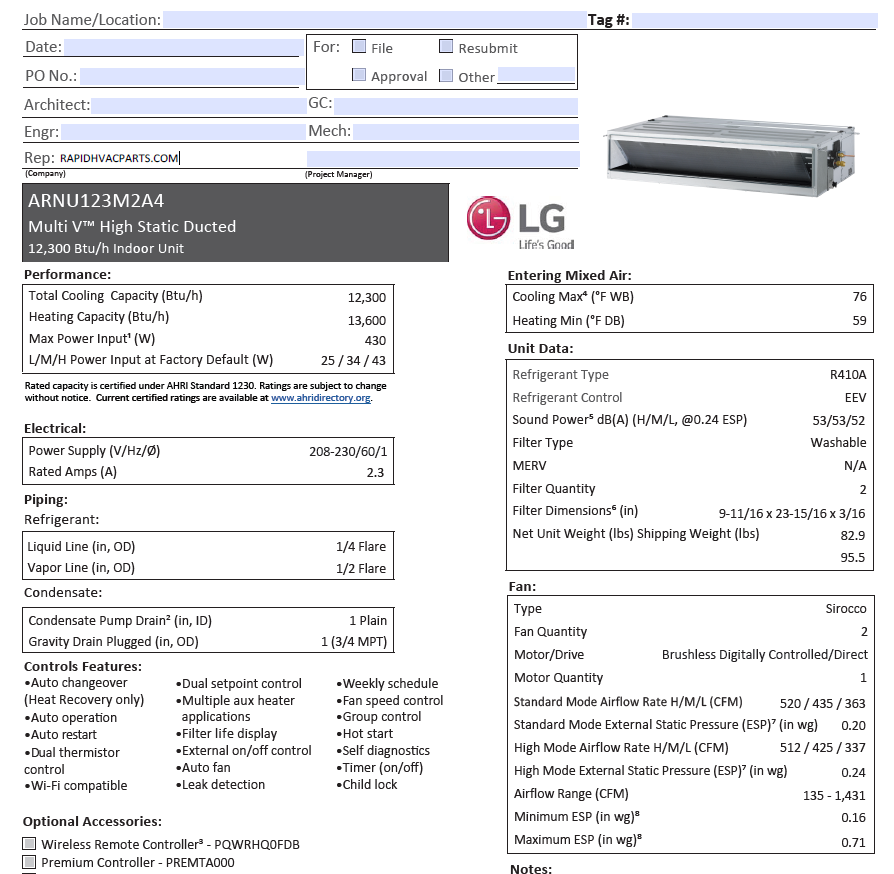This screenshot has width=894, height=874.
Task: Click the Power Supply value 208-230/60/1
Action: click(x=348, y=452)
